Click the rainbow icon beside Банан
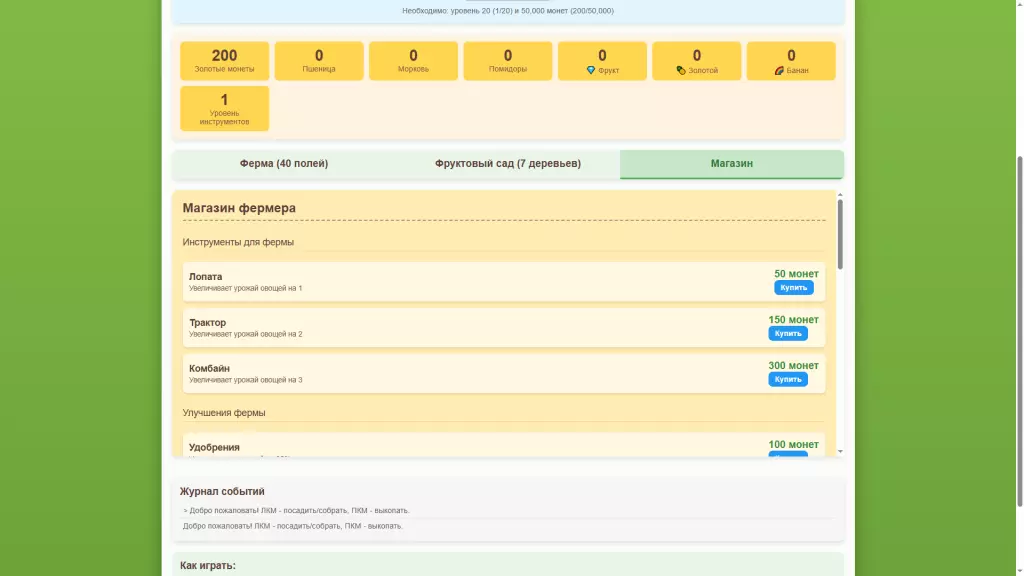Viewport: 1024px width, 576px height. pyautogui.click(x=779, y=71)
